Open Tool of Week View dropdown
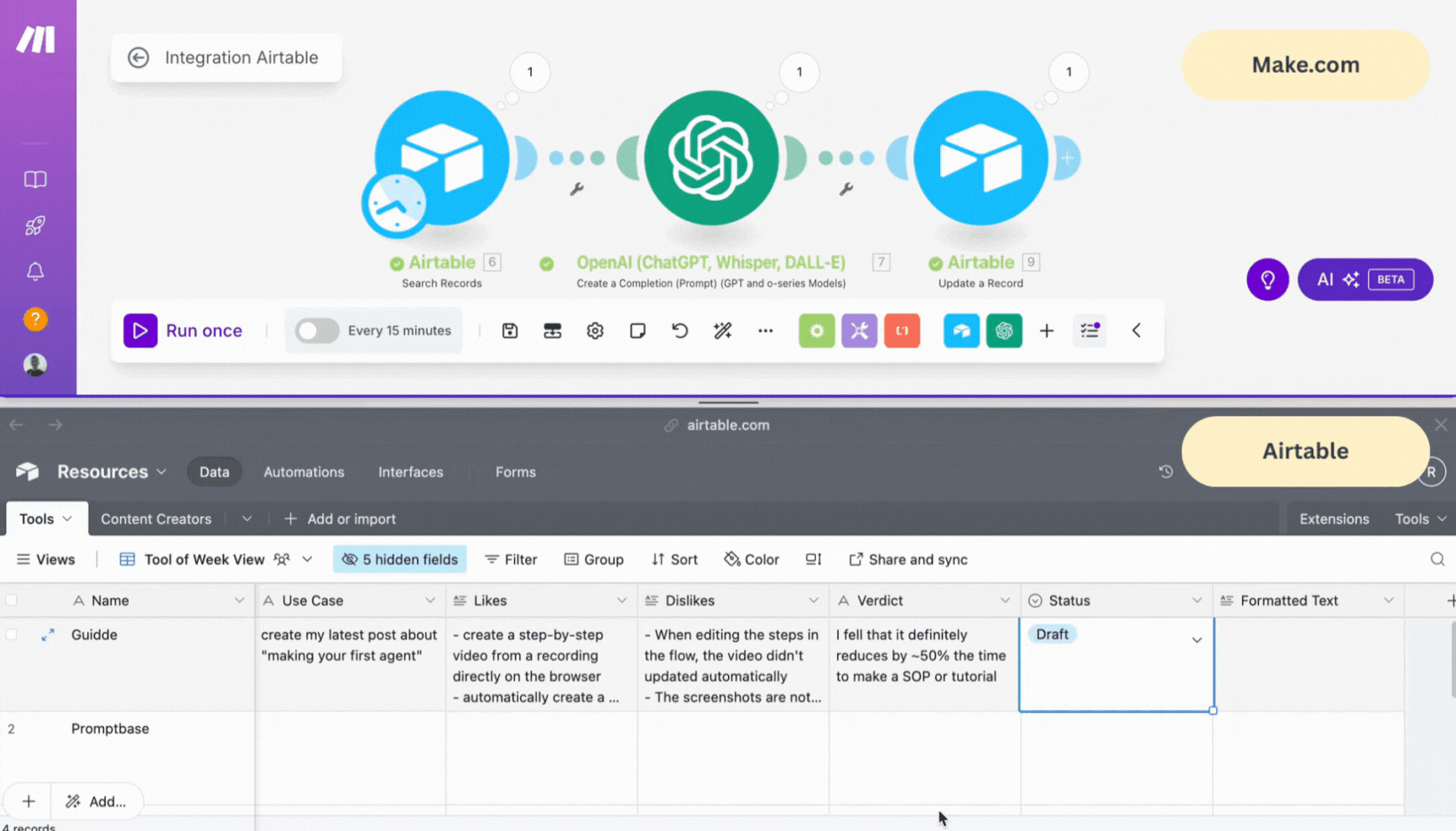This screenshot has height=831, width=1456. 216,560
